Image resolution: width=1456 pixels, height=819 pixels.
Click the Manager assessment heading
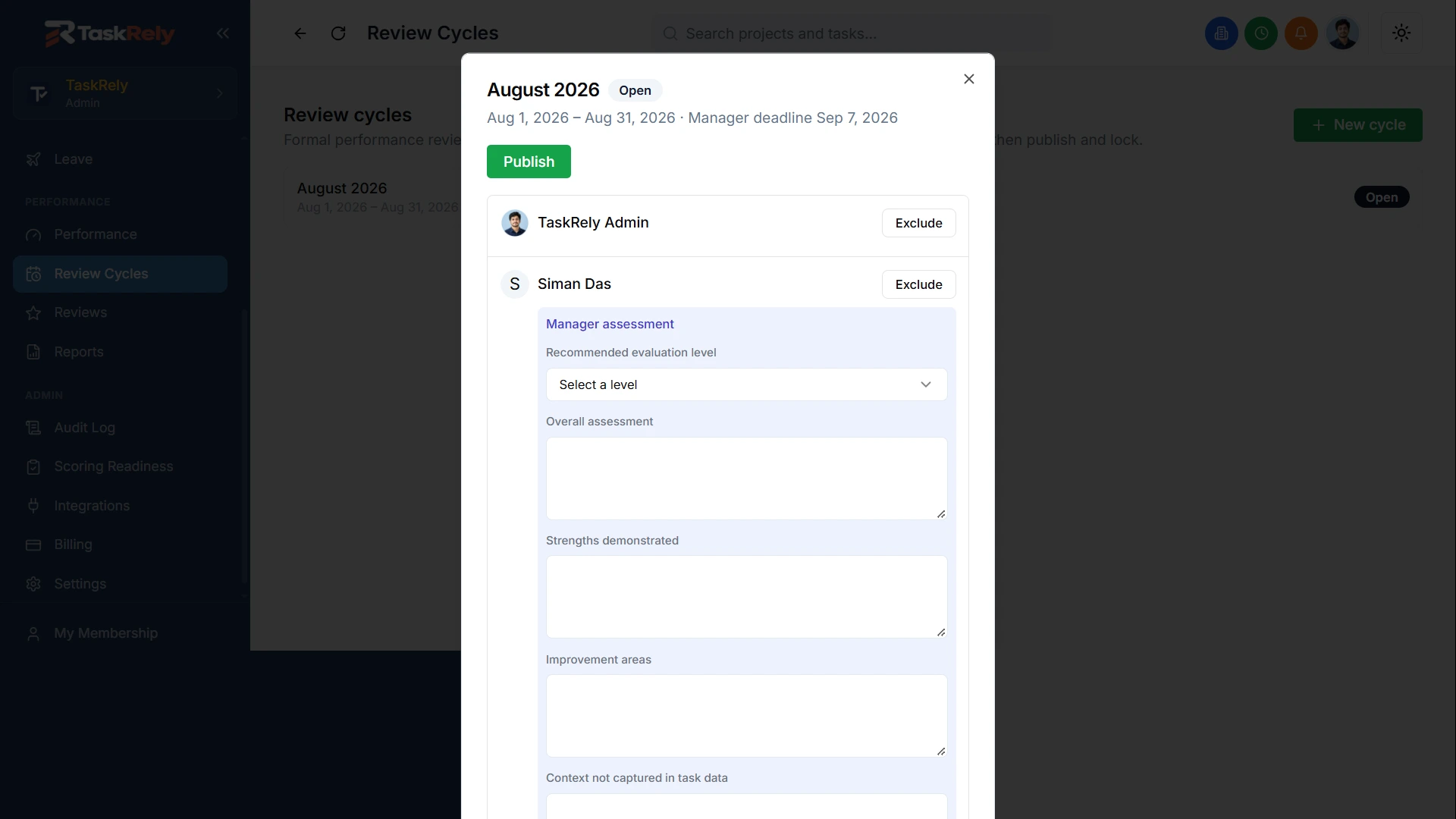(610, 324)
